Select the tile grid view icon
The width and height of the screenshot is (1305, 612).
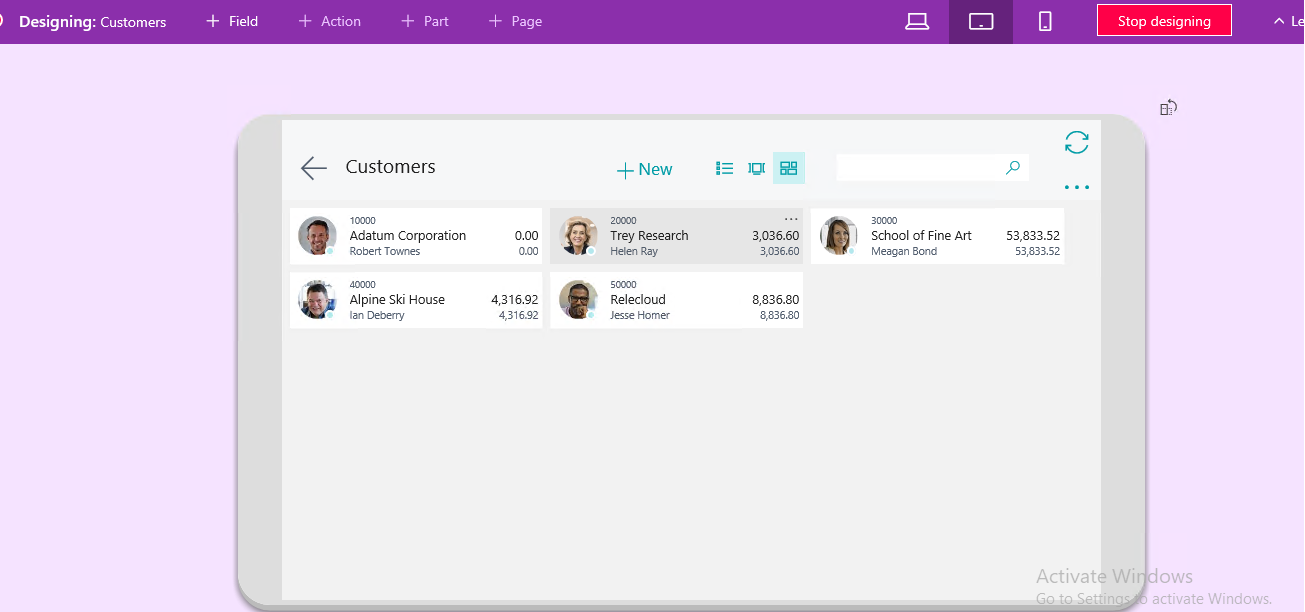point(789,169)
